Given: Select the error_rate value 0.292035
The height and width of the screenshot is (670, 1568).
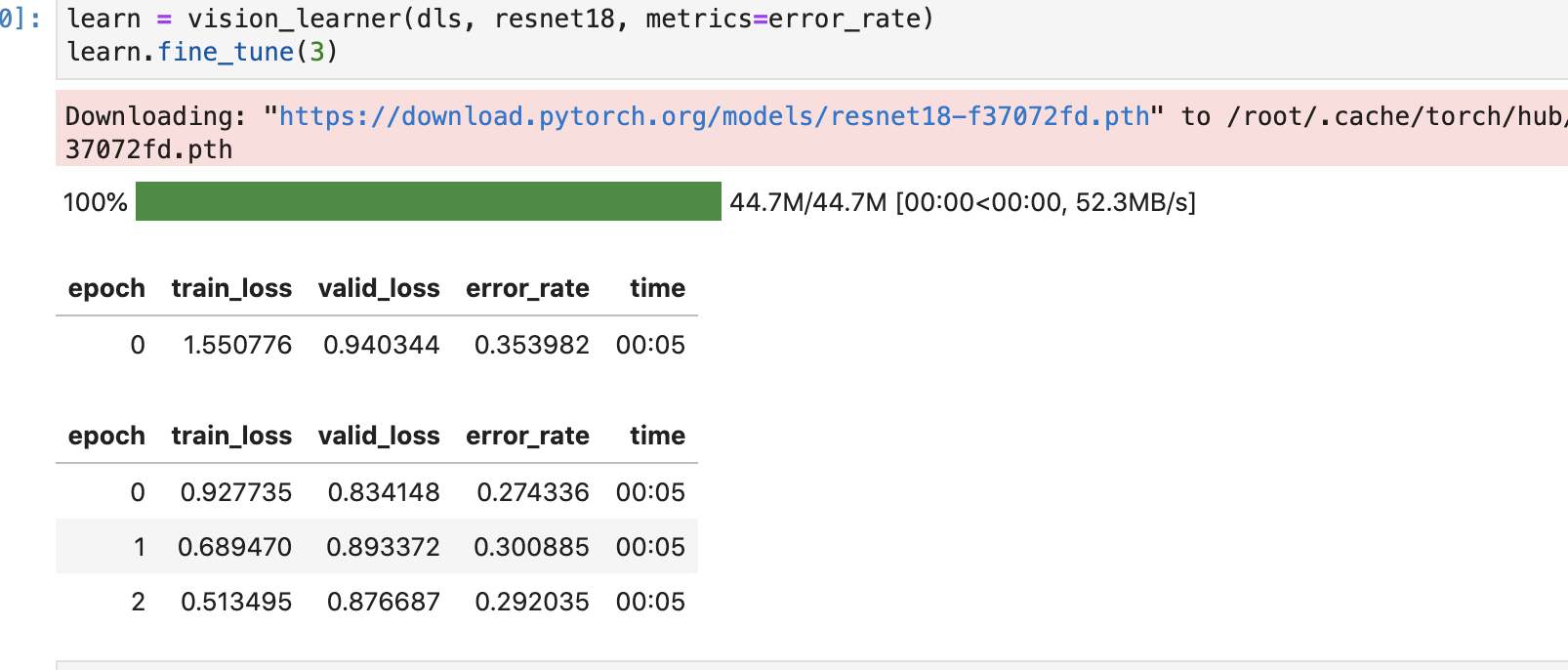Looking at the screenshot, I should [x=531, y=602].
